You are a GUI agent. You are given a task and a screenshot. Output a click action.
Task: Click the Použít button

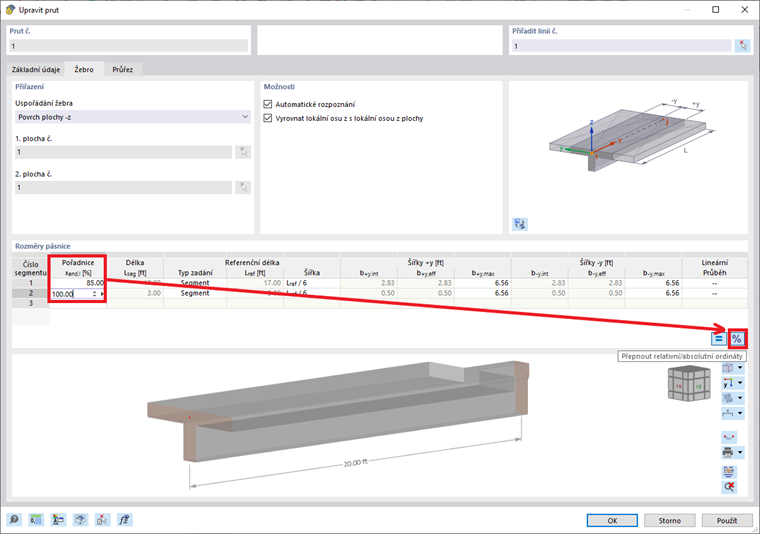point(727,520)
